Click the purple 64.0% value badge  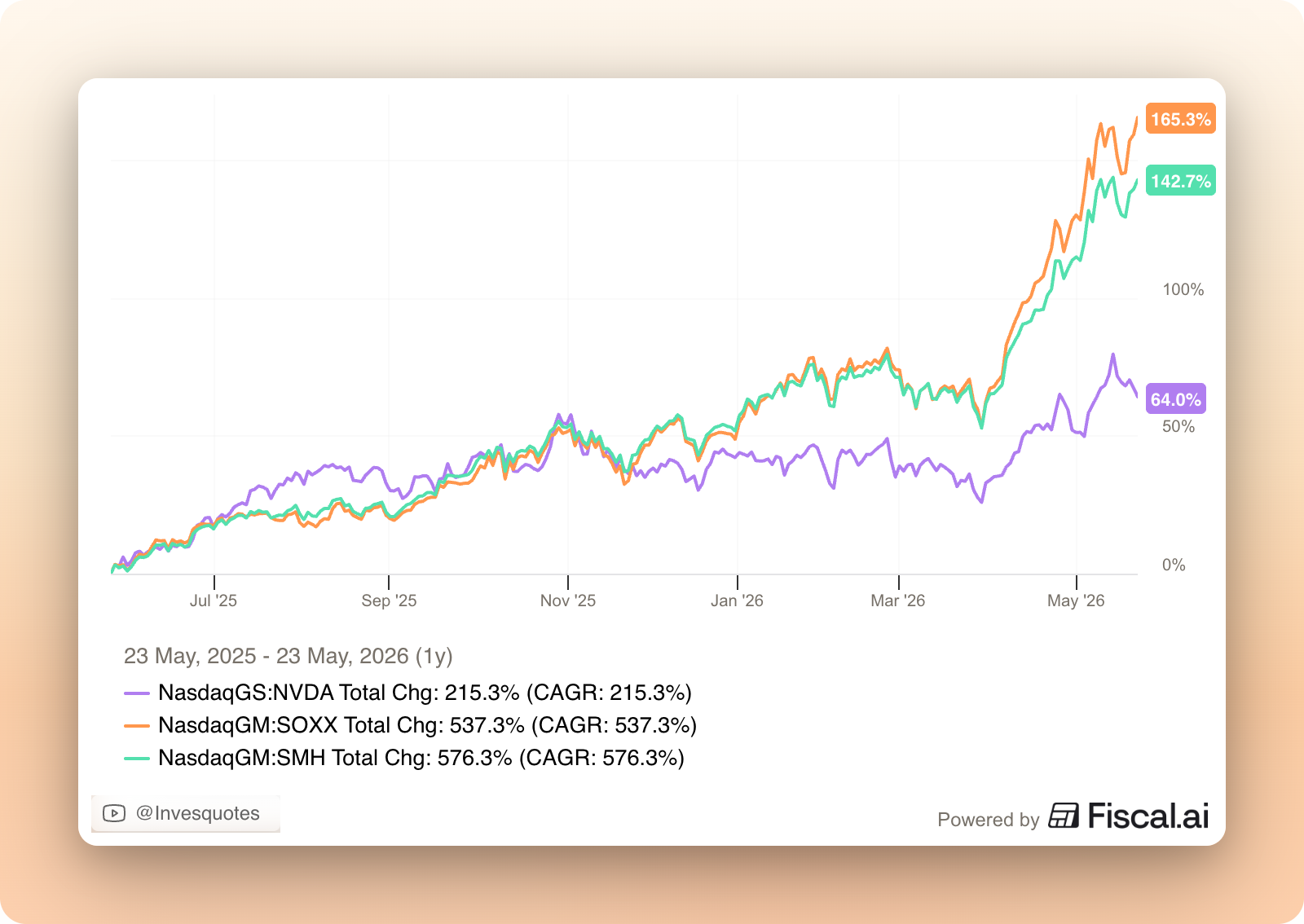[x=1175, y=399]
